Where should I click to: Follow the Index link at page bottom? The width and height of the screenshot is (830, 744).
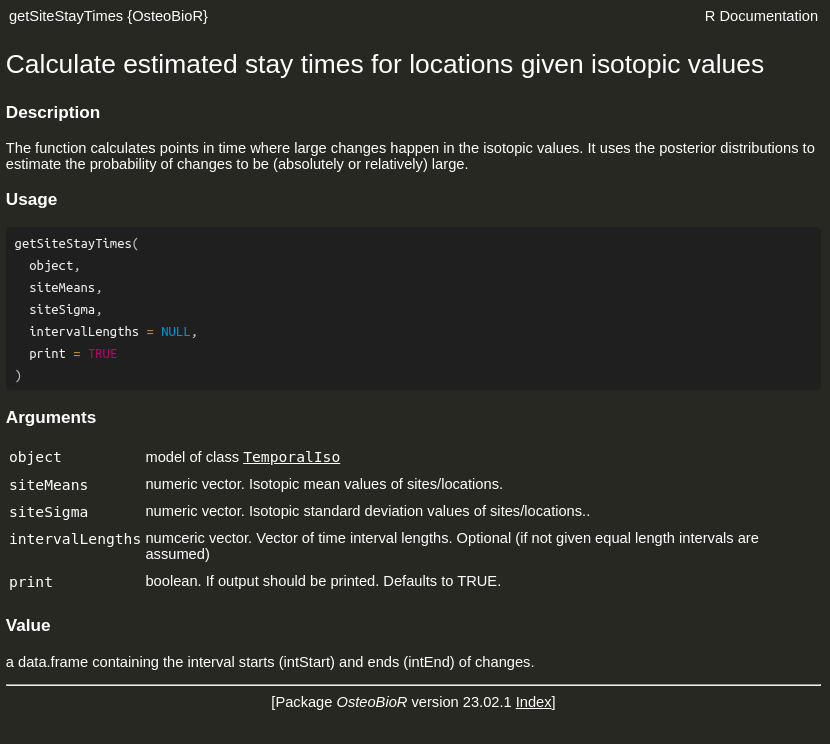coord(533,702)
